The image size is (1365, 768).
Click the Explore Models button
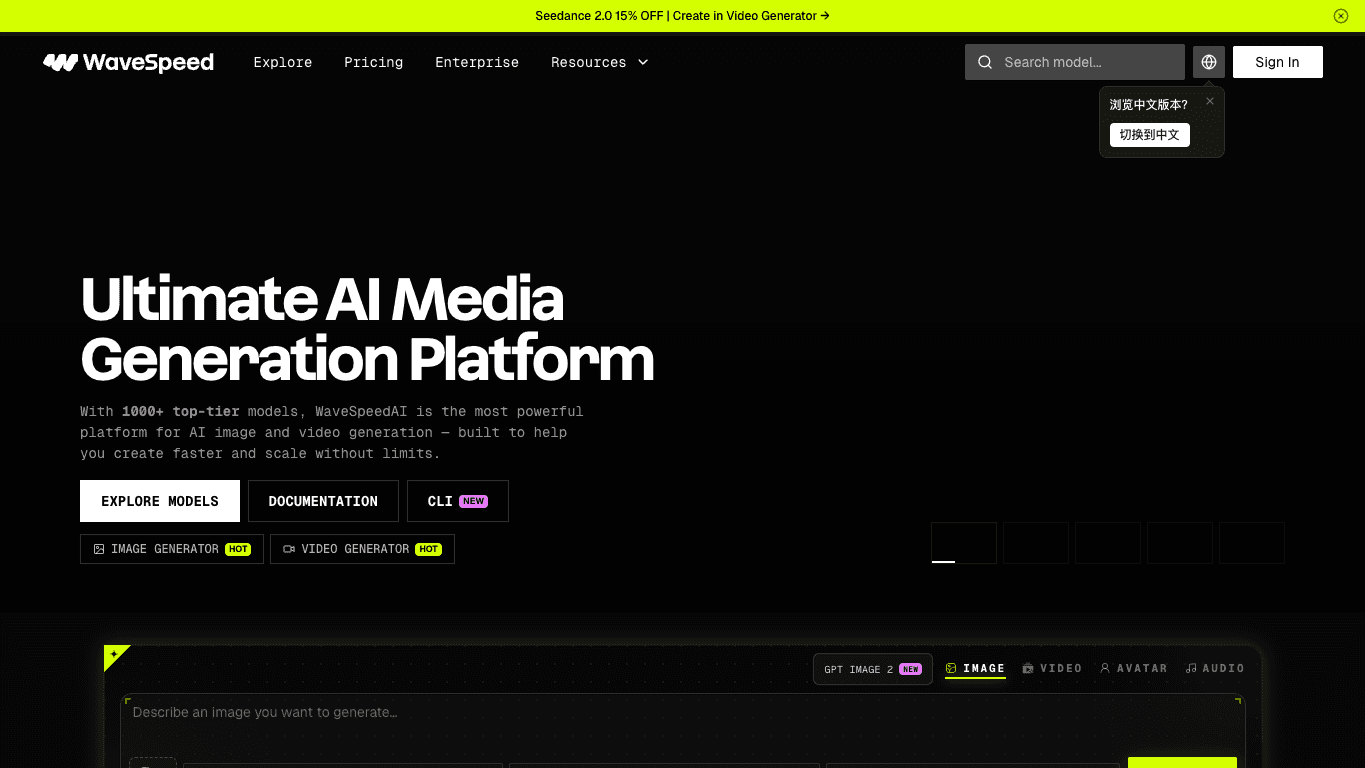pos(160,501)
